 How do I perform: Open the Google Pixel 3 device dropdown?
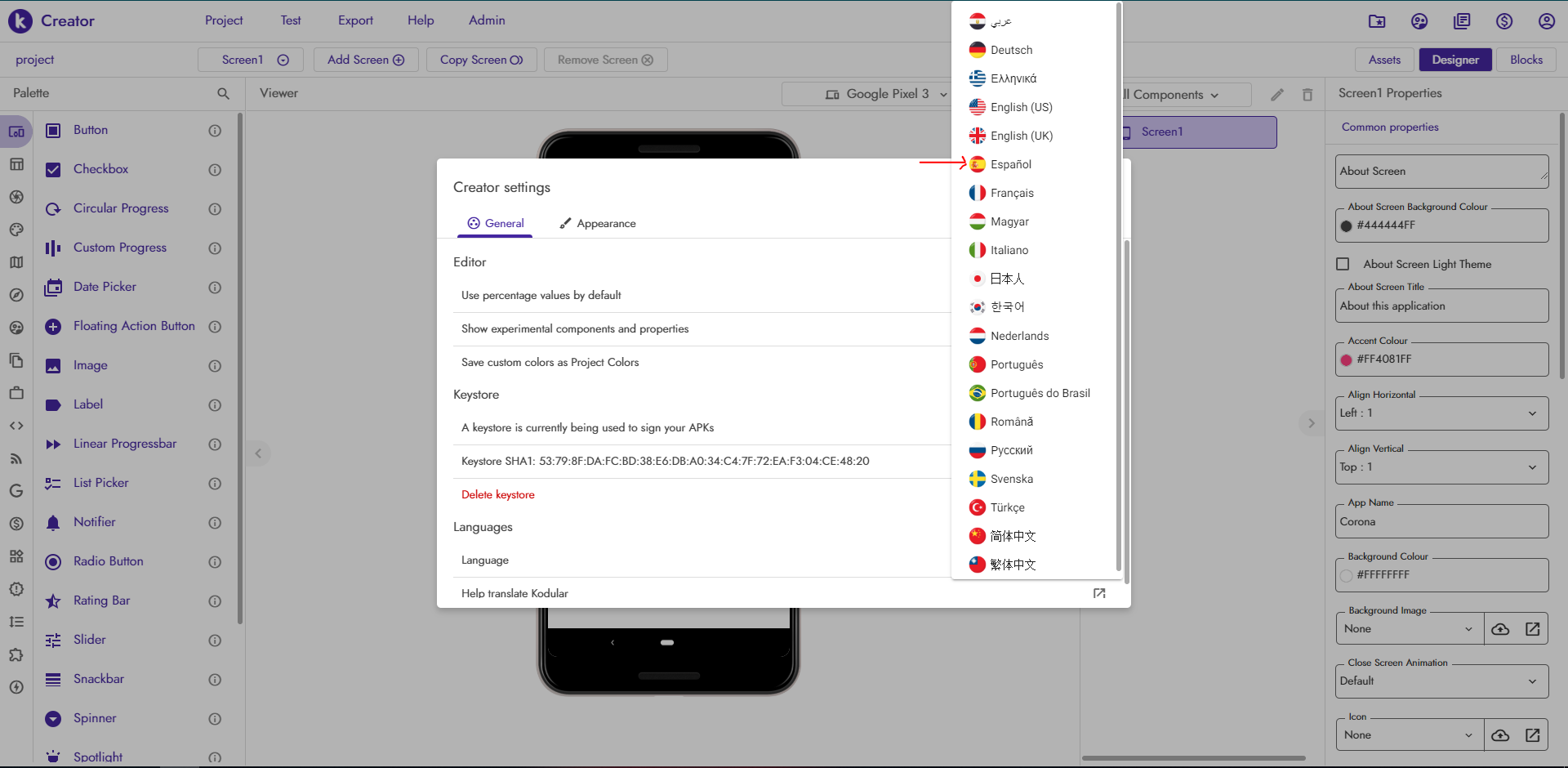886,94
